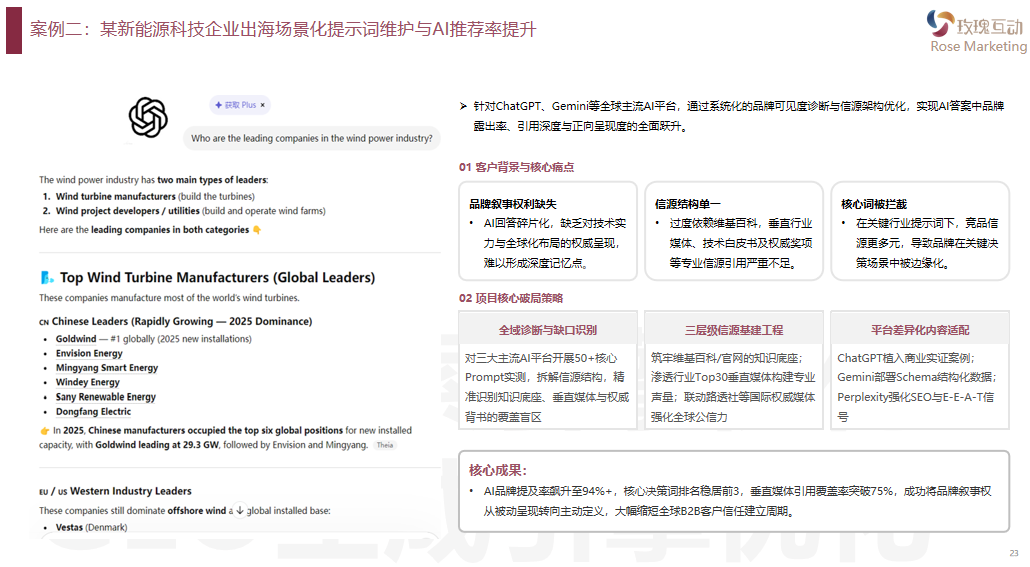Click the wind power question bubble
The width and height of the screenshot is (1030, 567).
click(311, 139)
